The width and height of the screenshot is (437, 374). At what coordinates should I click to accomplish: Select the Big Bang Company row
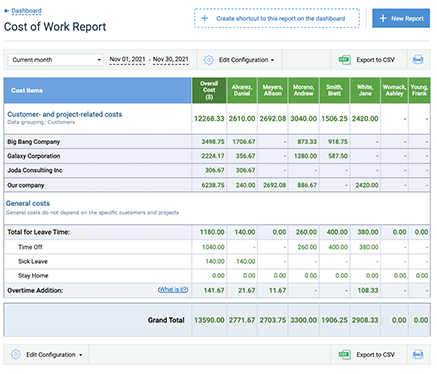click(217, 142)
